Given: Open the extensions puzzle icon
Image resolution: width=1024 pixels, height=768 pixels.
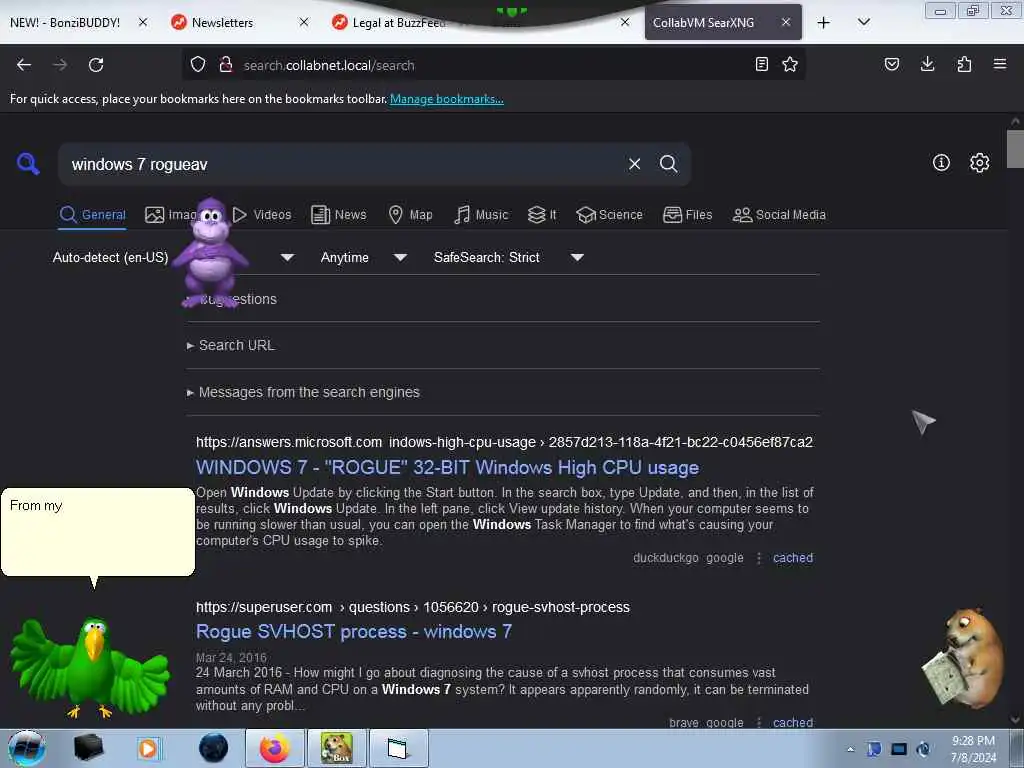Looking at the screenshot, I should 964,64.
